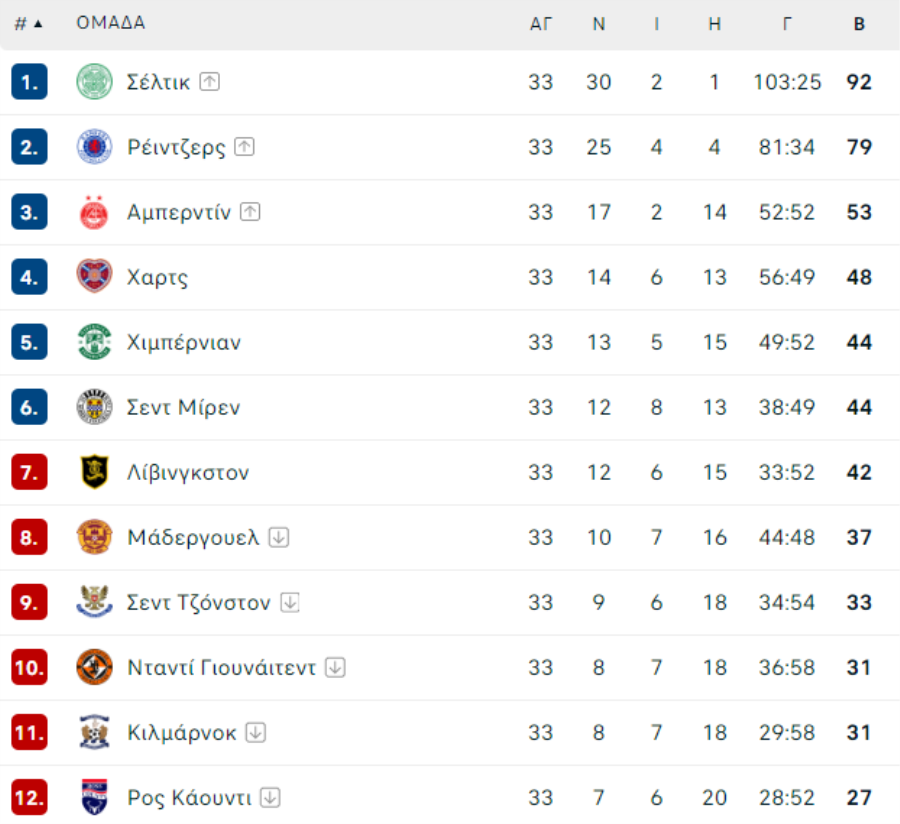The height and width of the screenshot is (824, 900).
Task: Click the Dundee United club crest icon
Action: (x=95, y=667)
